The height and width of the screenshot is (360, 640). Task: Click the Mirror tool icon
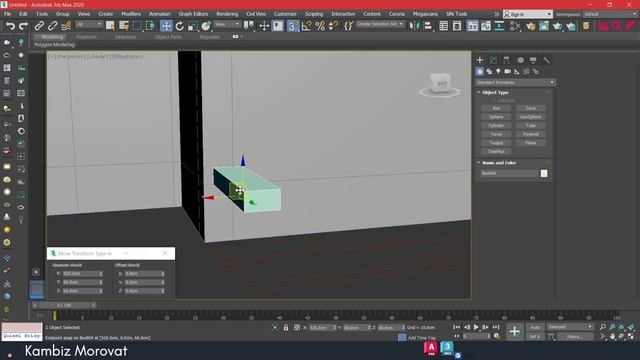click(x=414, y=26)
